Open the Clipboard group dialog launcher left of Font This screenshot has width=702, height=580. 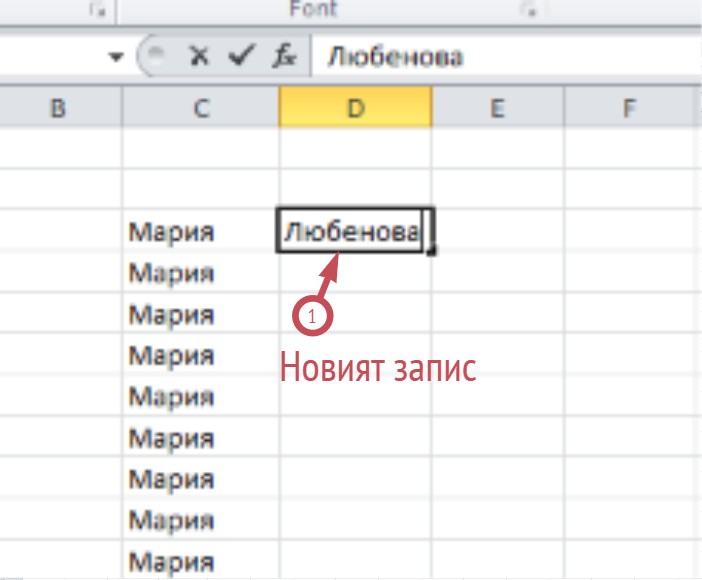97,10
